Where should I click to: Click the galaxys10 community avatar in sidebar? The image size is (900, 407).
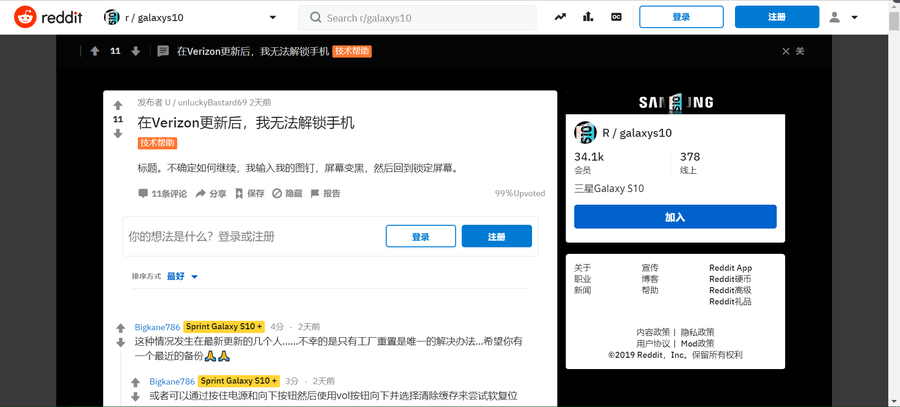585,133
